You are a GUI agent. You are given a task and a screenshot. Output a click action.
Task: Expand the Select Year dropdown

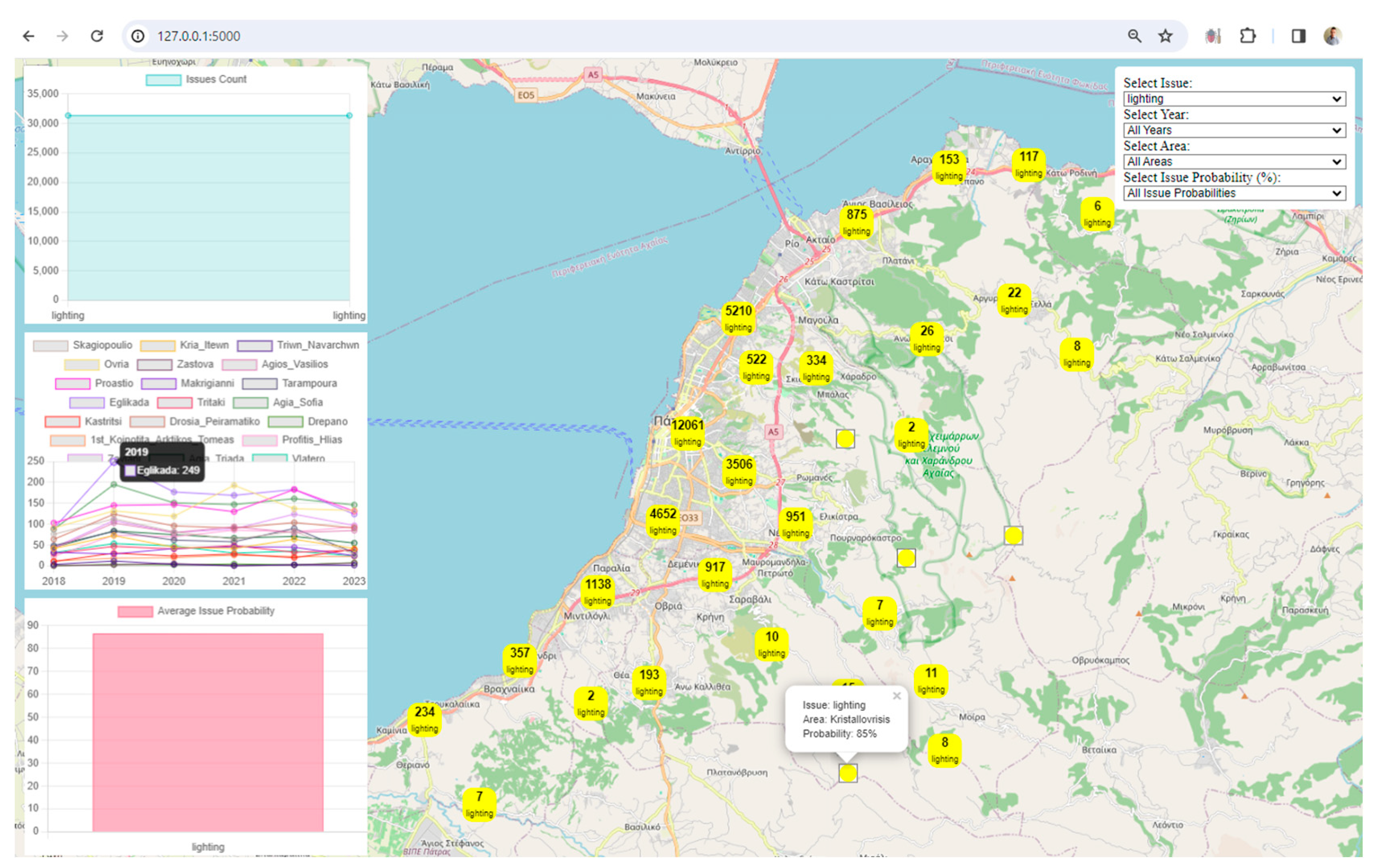(x=1234, y=130)
